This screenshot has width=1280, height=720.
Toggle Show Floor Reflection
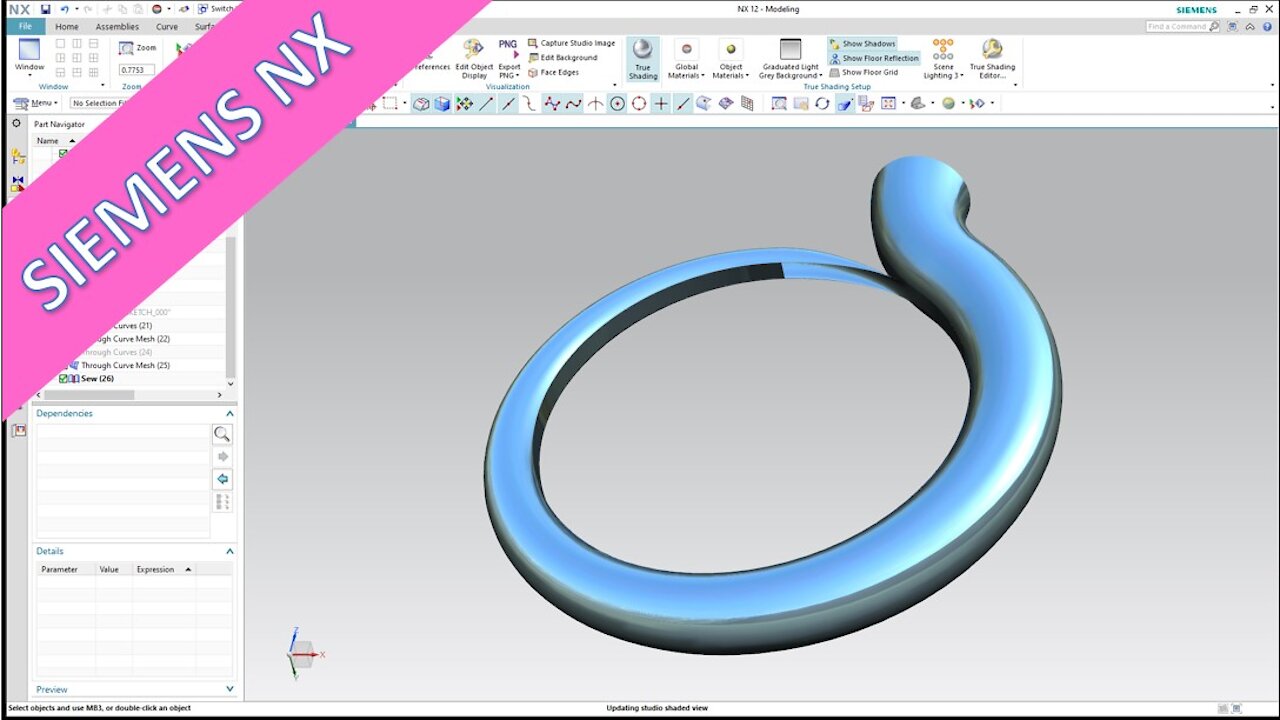tap(873, 58)
